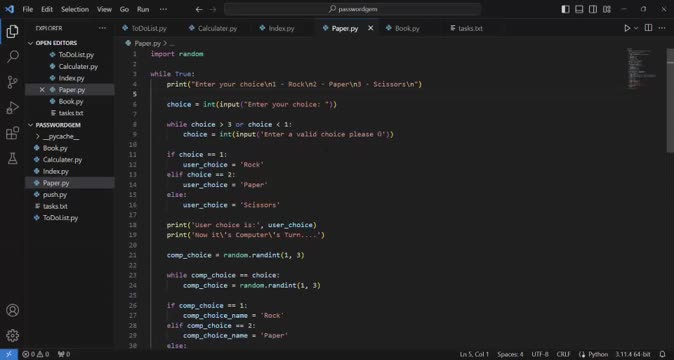
Task: Open the run options dropdown arrow
Action: coord(636,28)
